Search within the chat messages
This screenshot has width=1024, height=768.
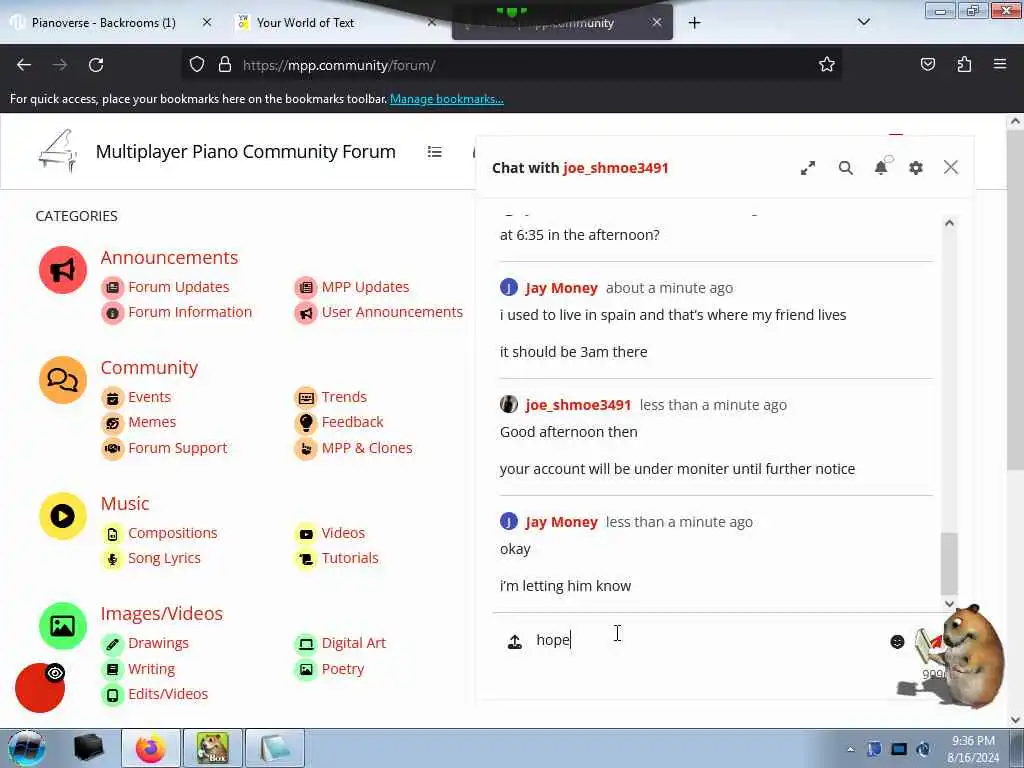point(846,168)
